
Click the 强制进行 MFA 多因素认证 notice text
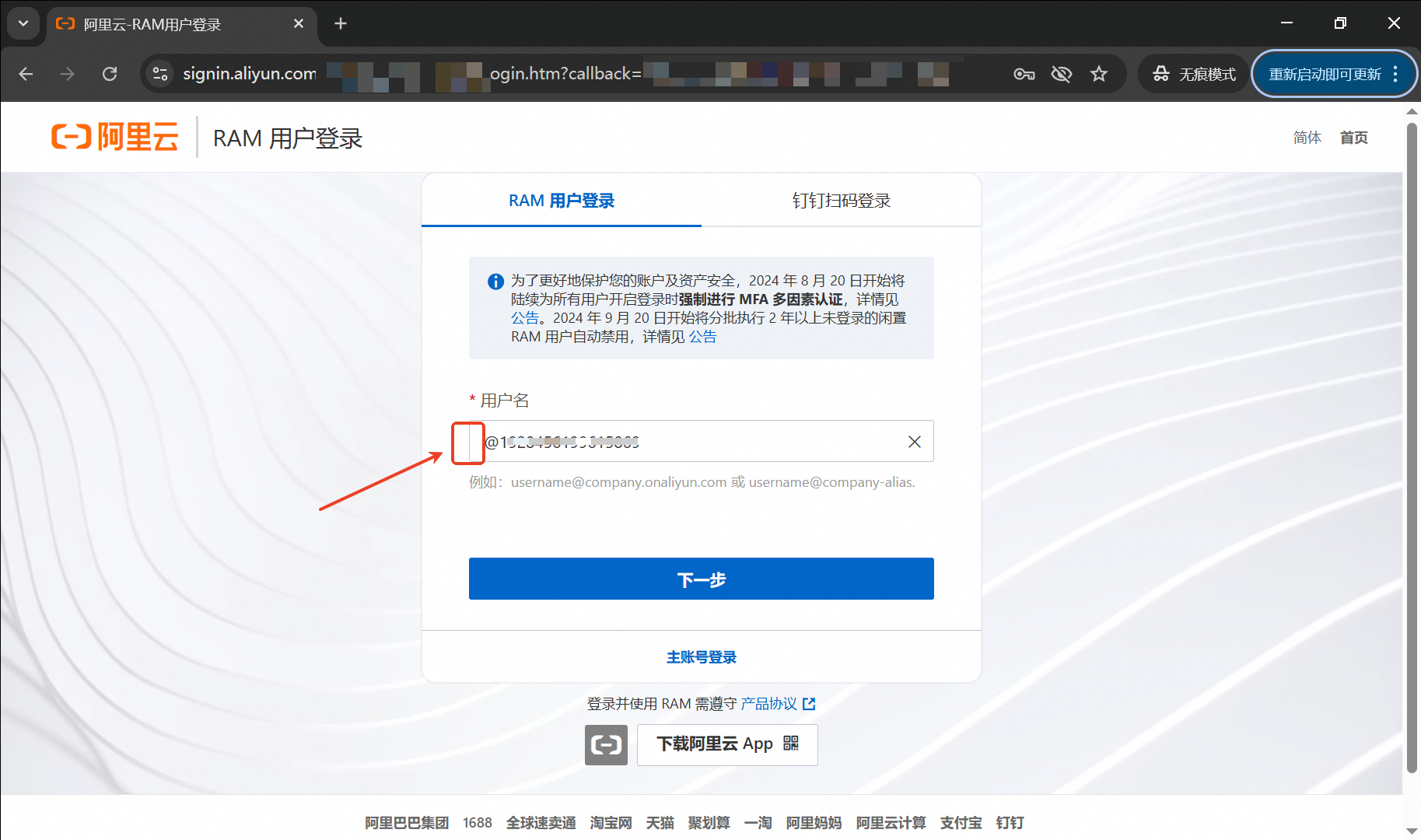pos(761,299)
